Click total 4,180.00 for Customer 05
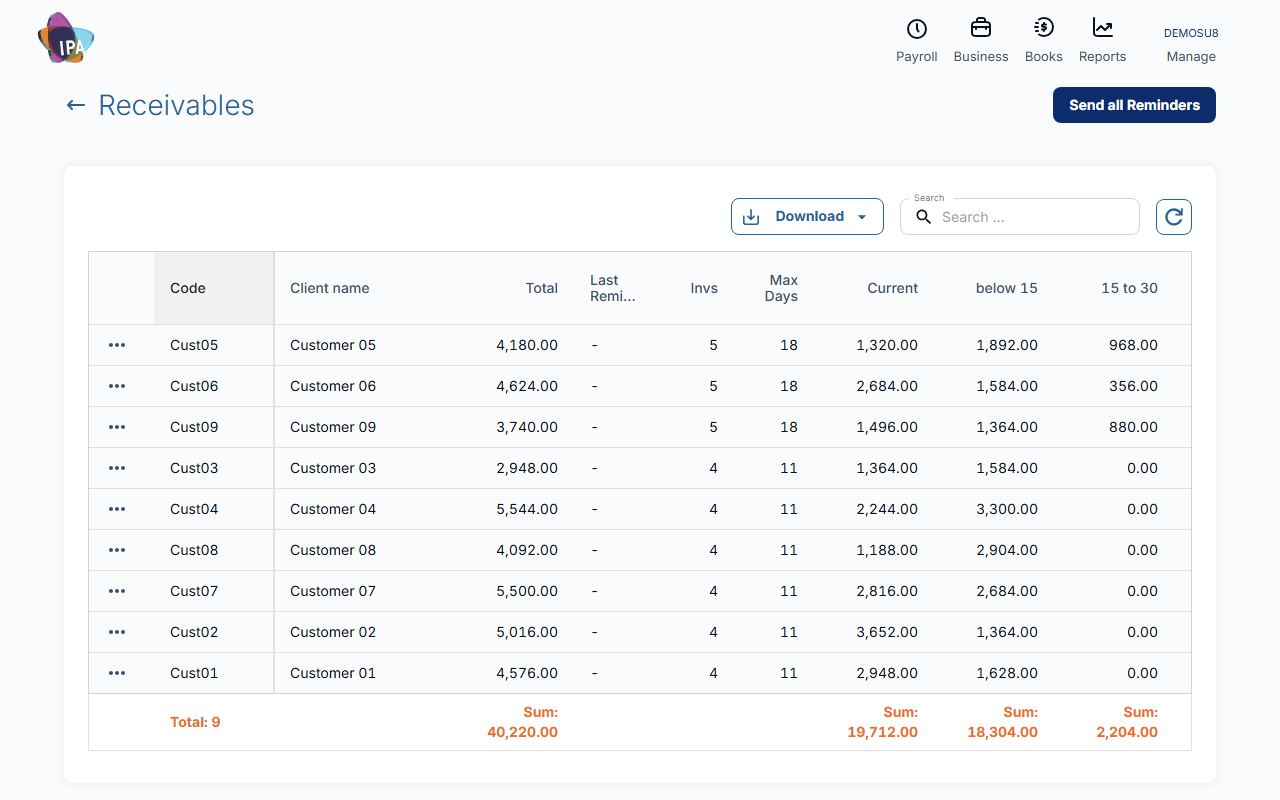The image size is (1280, 800). 527,345
